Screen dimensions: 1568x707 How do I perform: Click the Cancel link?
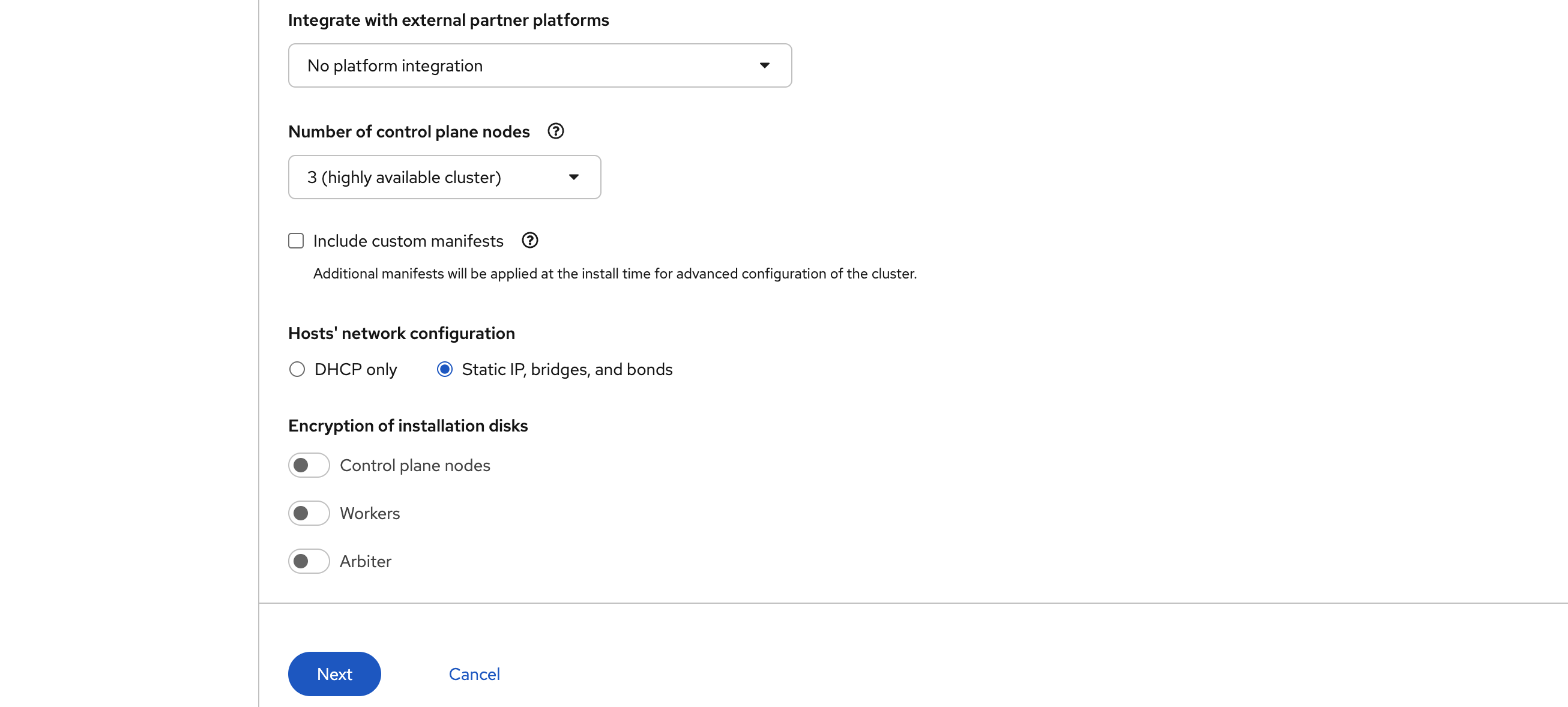click(x=474, y=673)
